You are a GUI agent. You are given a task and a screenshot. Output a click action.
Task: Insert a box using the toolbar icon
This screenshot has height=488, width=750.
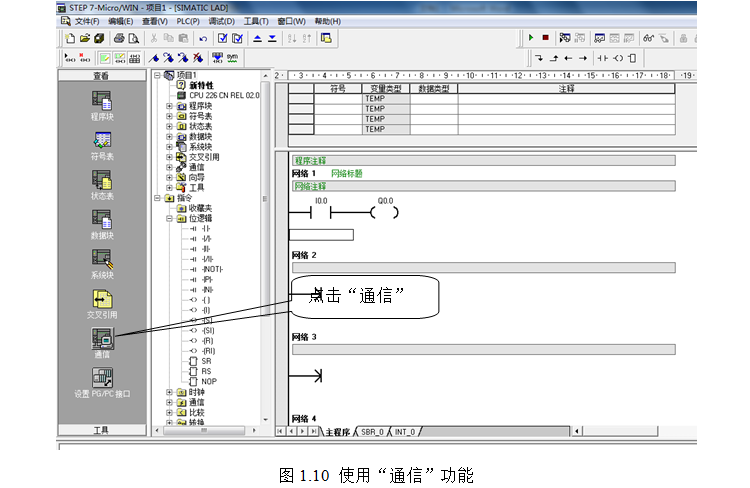pyautogui.click(x=632, y=58)
